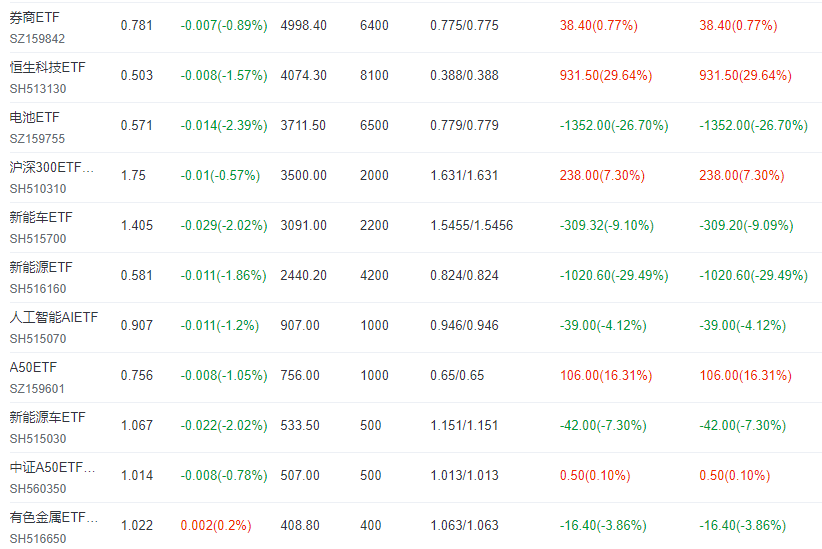Screen dimensions: 822x549
Task: Click change -0.007(-0.89%)
Action: (224, 26)
